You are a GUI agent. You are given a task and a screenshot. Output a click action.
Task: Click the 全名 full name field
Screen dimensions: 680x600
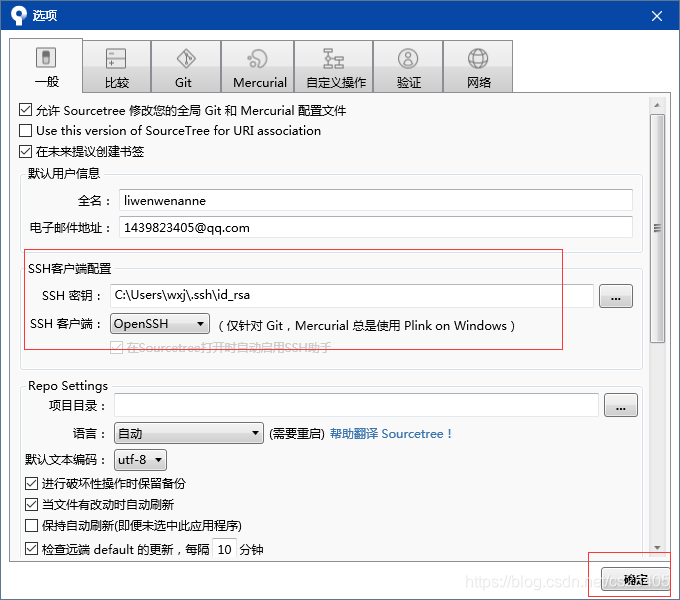click(376, 200)
